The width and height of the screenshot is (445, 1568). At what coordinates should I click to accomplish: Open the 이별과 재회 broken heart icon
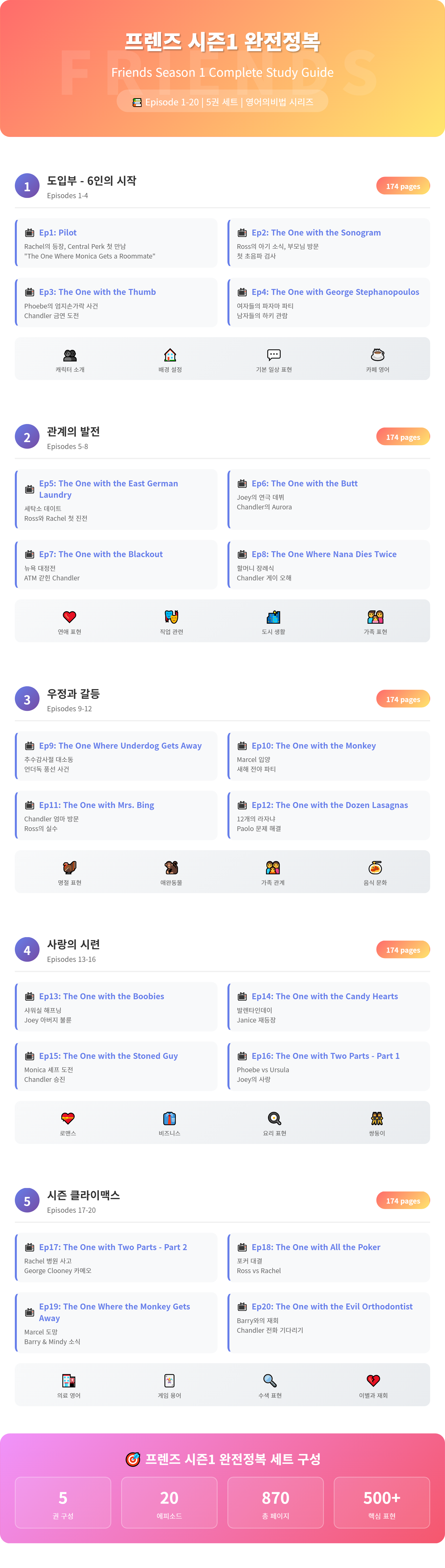(373, 1380)
